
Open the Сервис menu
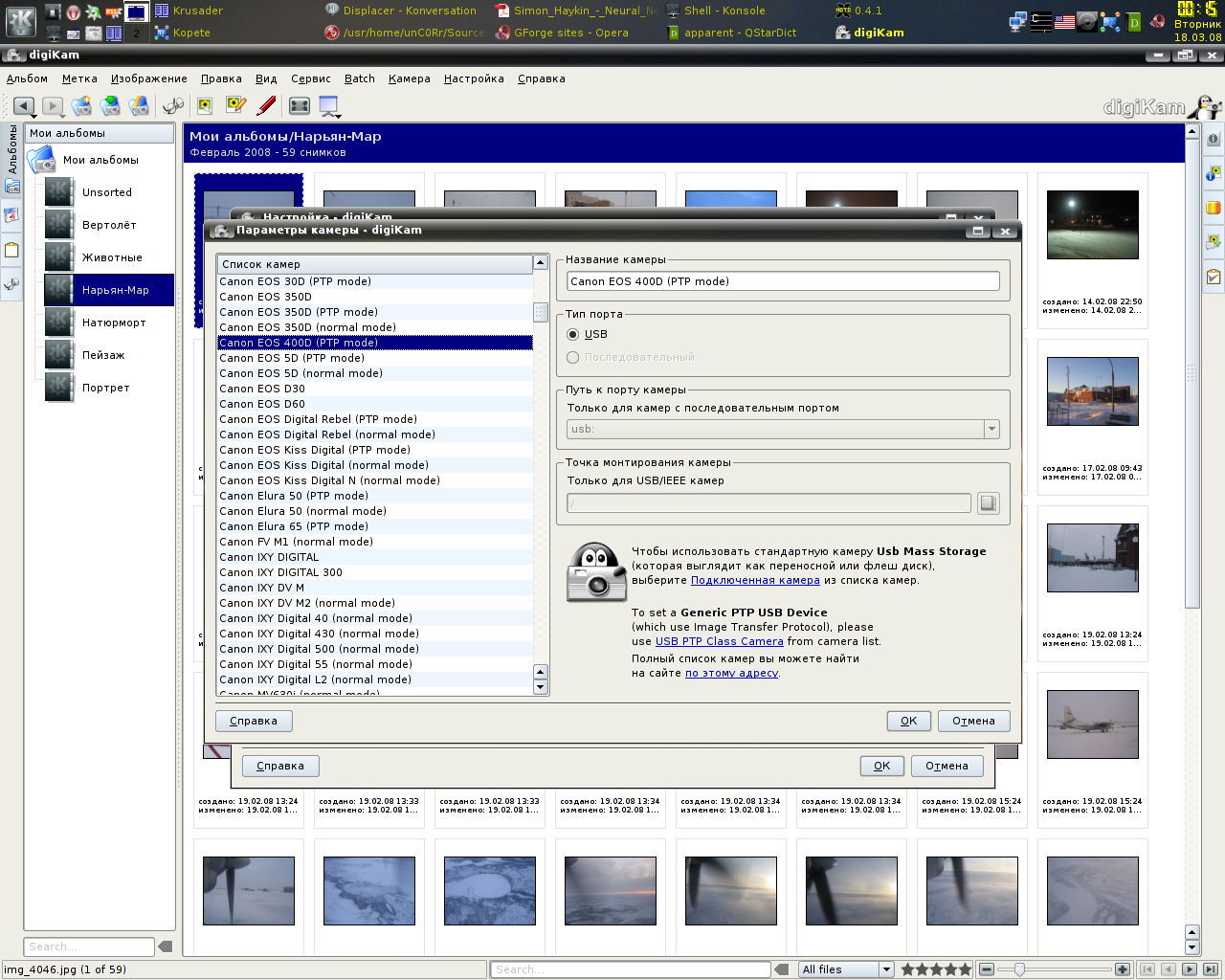point(310,78)
